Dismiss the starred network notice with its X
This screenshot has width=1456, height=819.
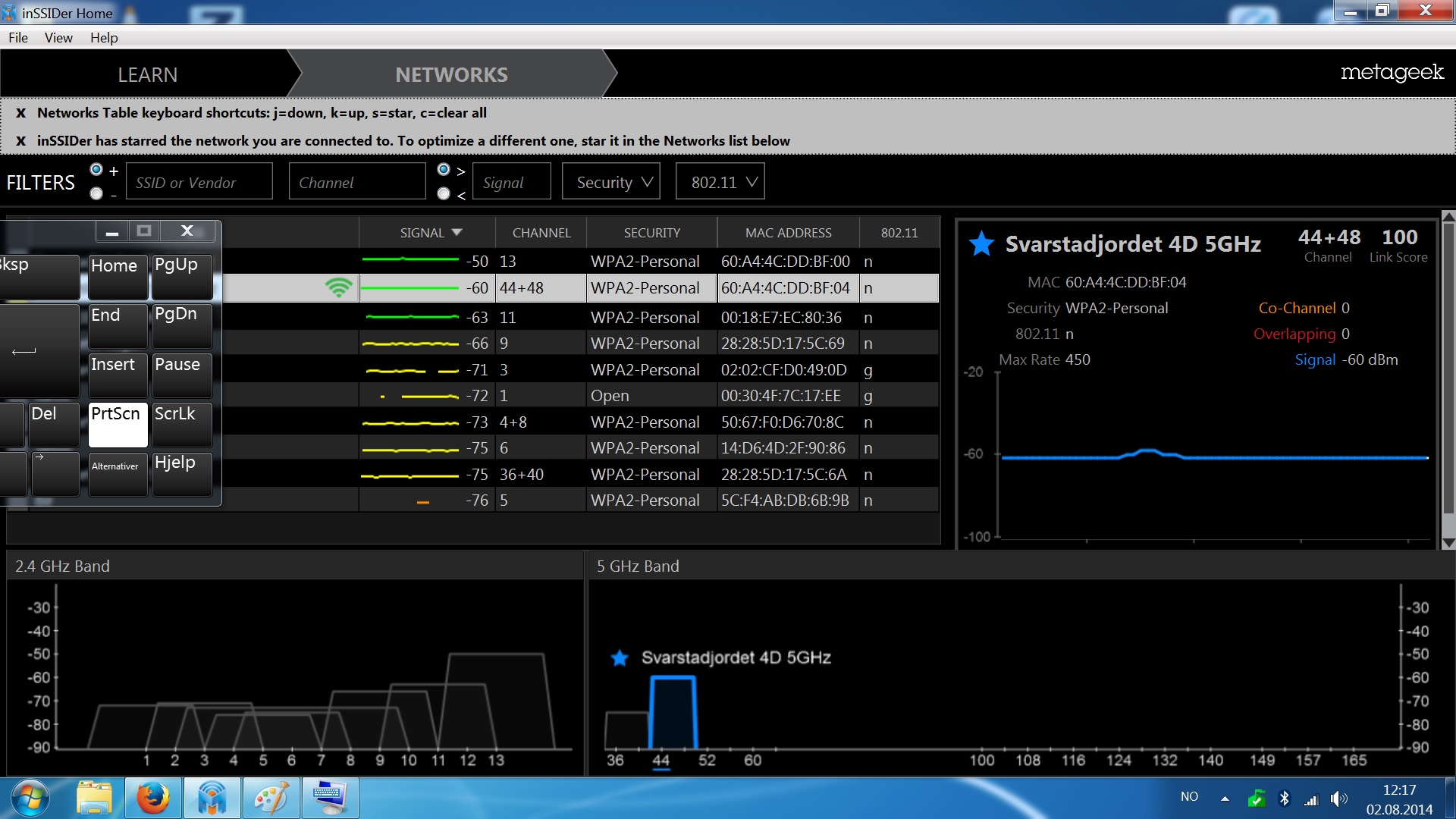[x=21, y=141]
